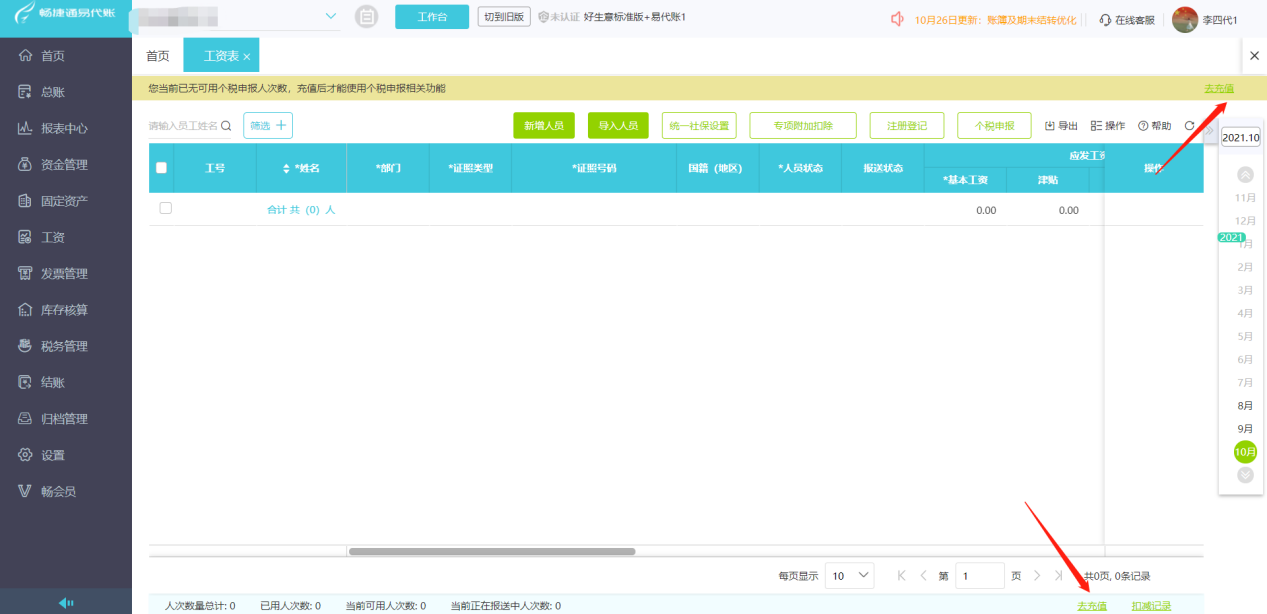The width and height of the screenshot is (1267, 614).
Task: Click 个税申报 button
Action: [994, 125]
